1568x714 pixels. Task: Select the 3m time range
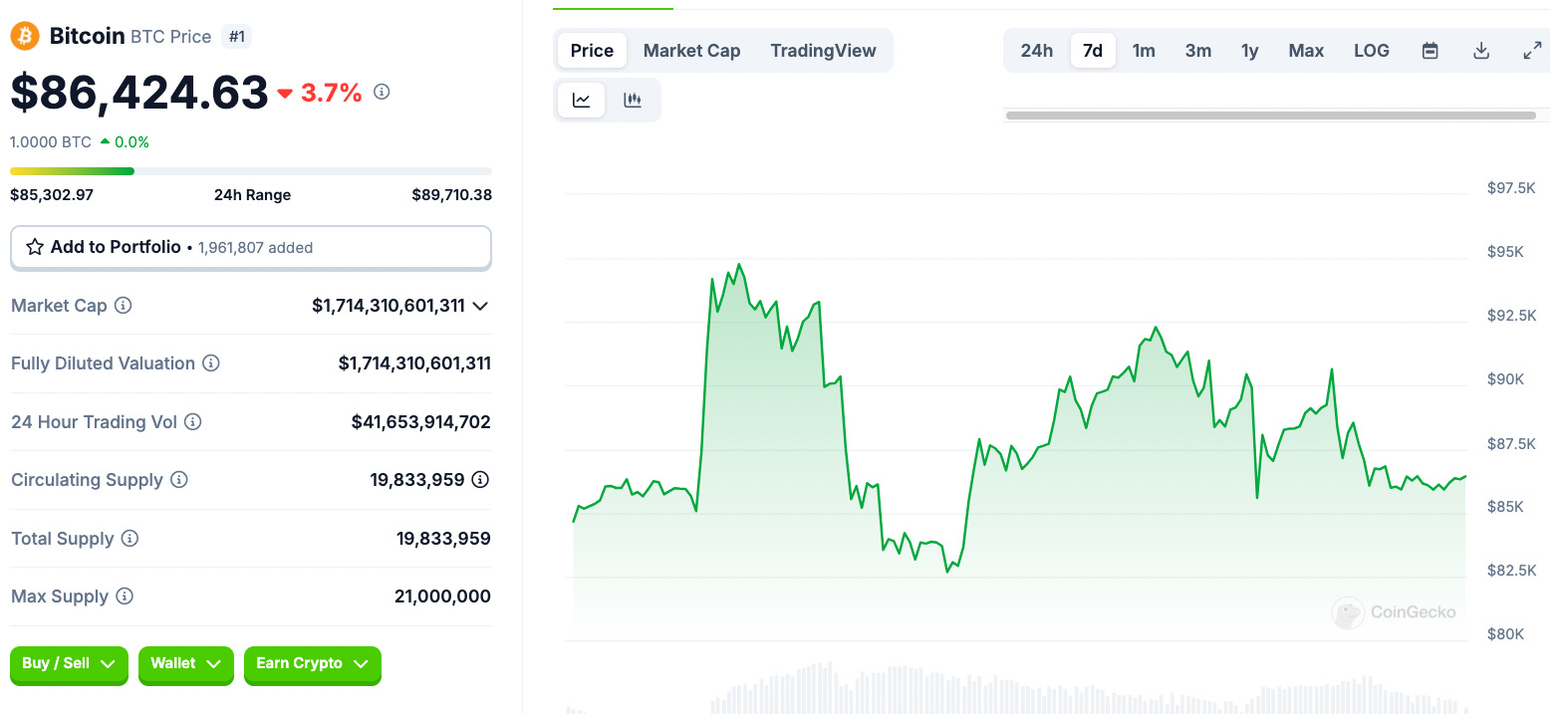(1198, 51)
